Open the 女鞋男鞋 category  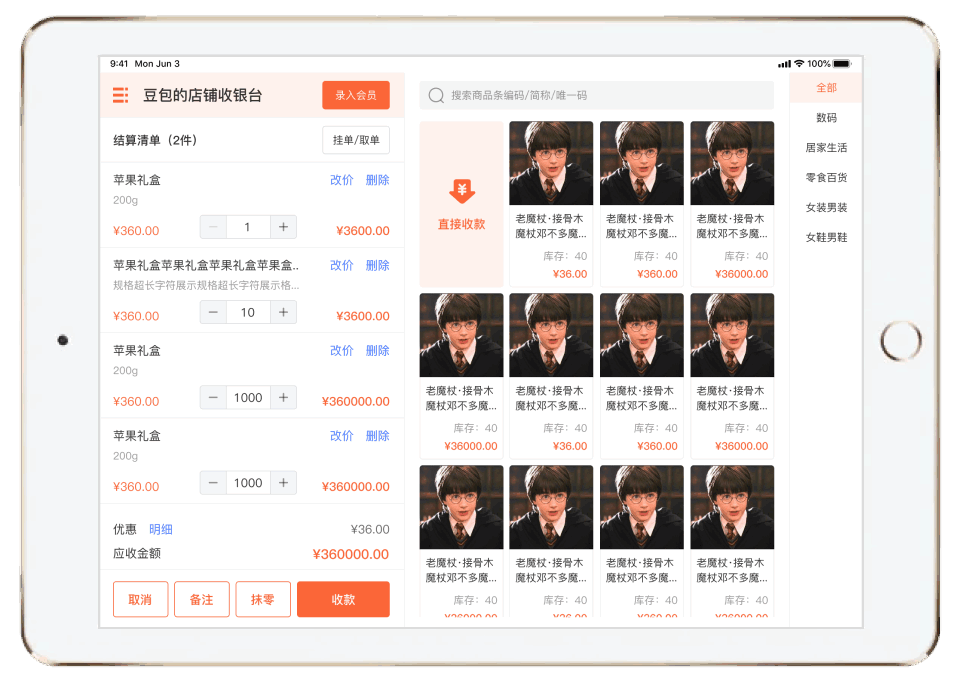pyautogui.click(x=826, y=238)
